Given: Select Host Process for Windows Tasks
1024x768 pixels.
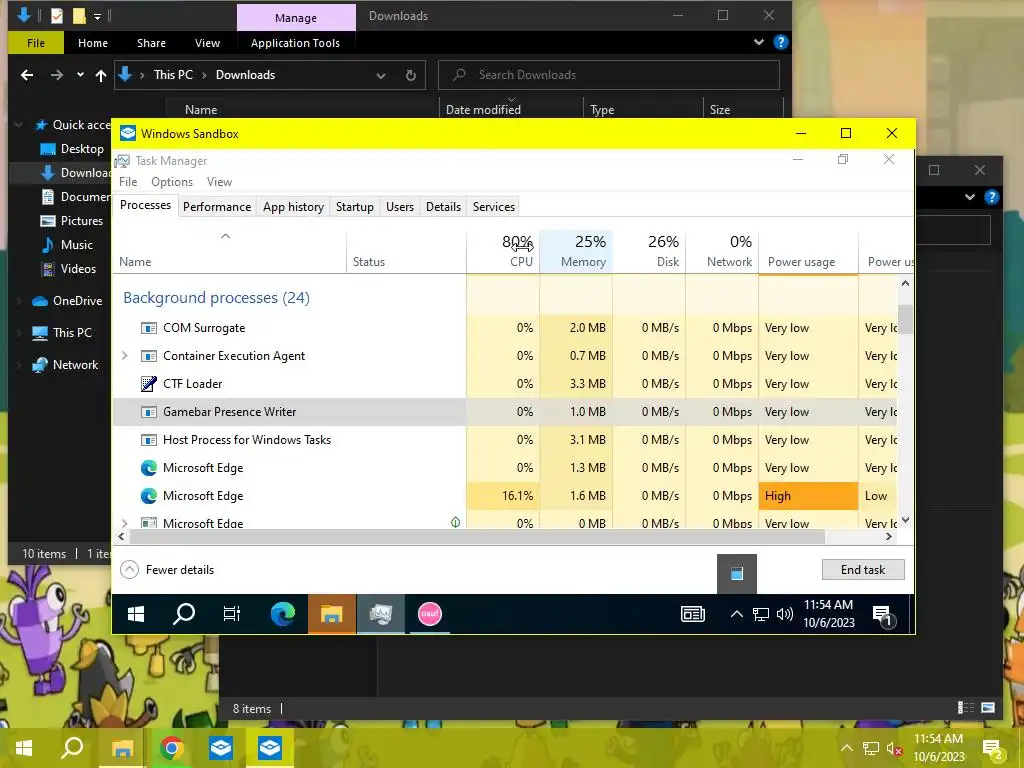Looking at the screenshot, I should coord(505,440).
